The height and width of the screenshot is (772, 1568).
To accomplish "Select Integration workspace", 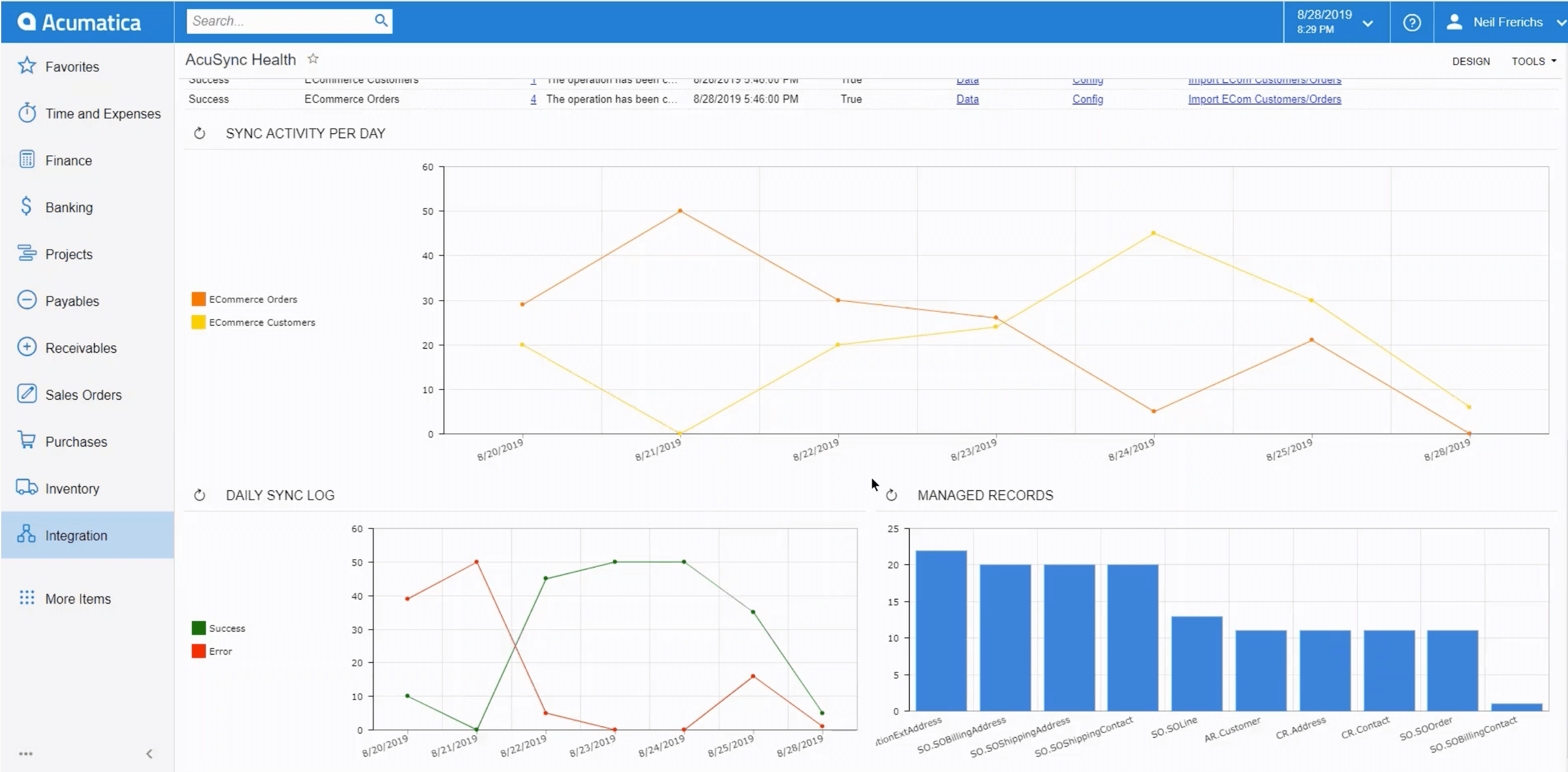I will click(x=87, y=535).
